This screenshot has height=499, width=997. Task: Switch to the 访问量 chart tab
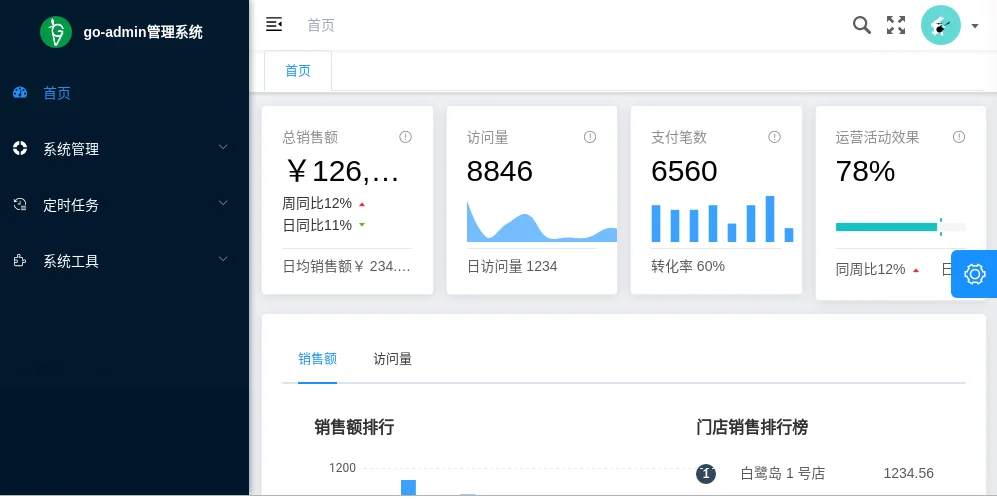pos(392,359)
